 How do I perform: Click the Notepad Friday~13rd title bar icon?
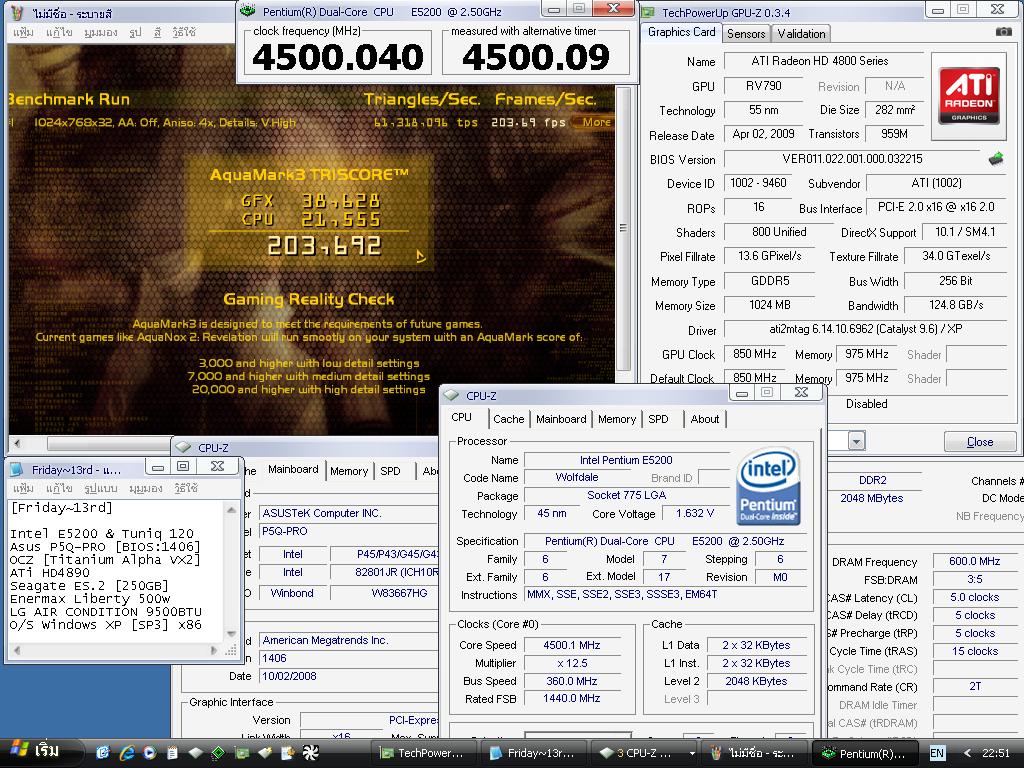coord(17,469)
